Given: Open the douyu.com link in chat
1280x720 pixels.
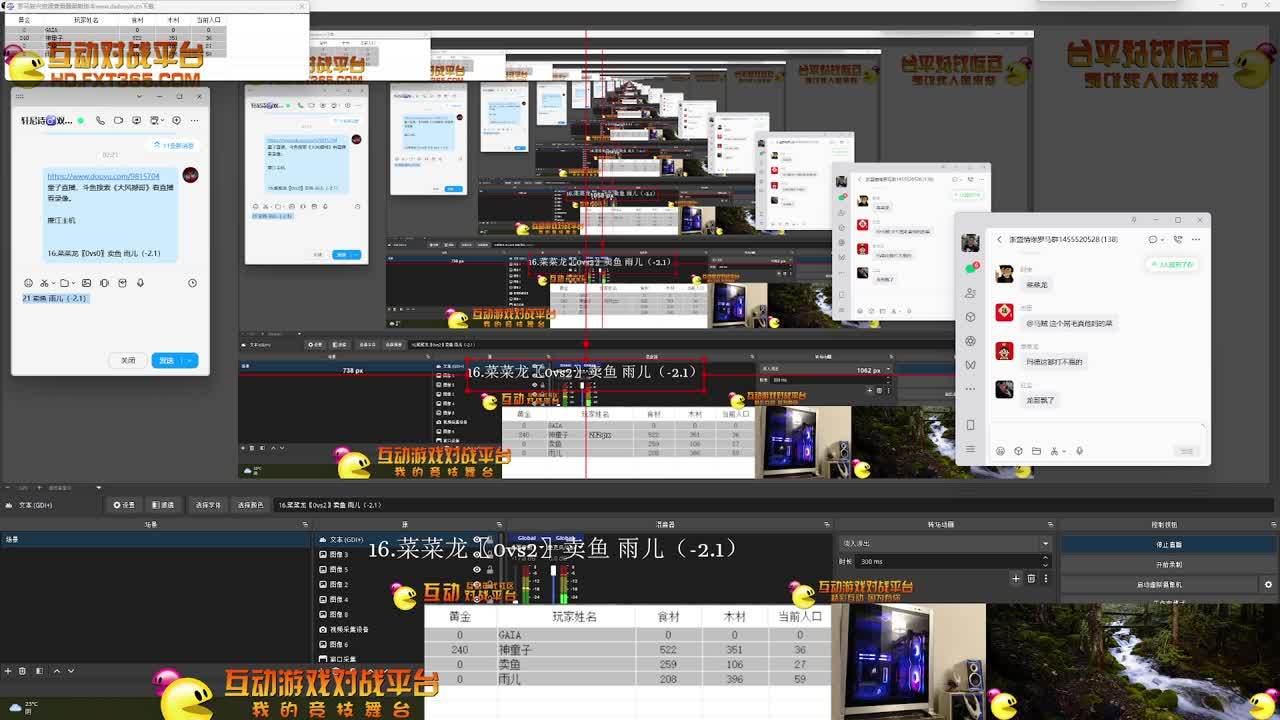Looking at the screenshot, I should click(x=103, y=176).
